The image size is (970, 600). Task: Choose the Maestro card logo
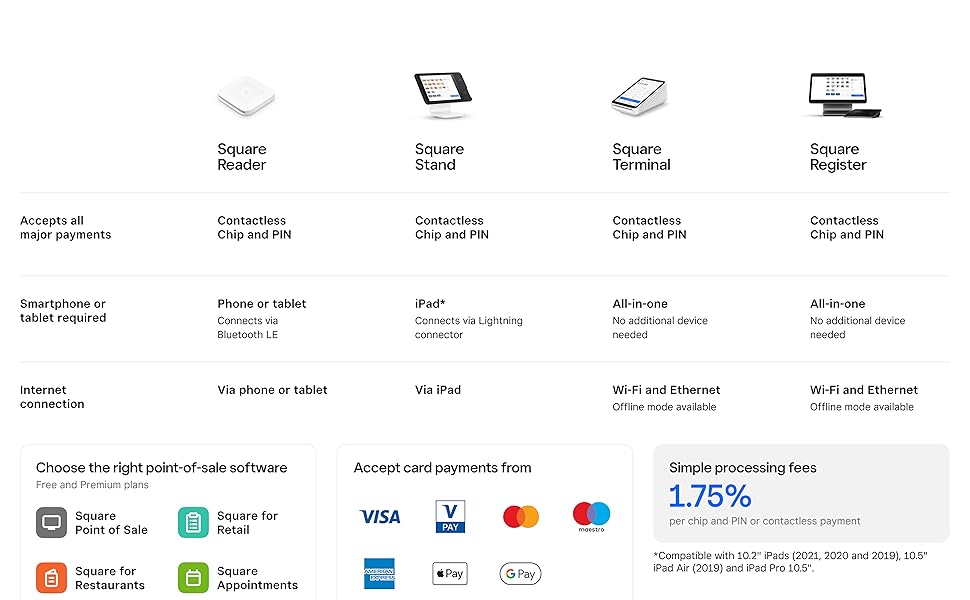591,517
